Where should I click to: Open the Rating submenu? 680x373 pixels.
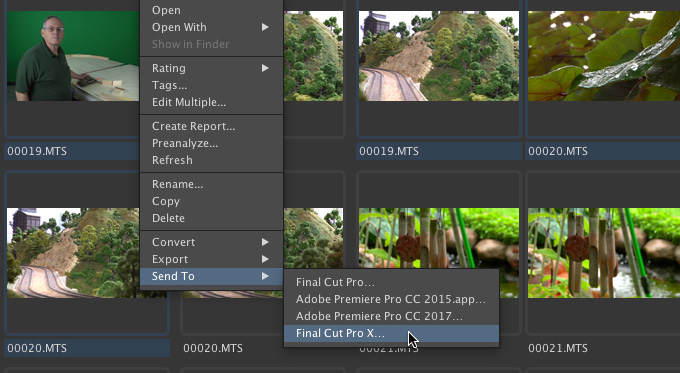[211, 68]
